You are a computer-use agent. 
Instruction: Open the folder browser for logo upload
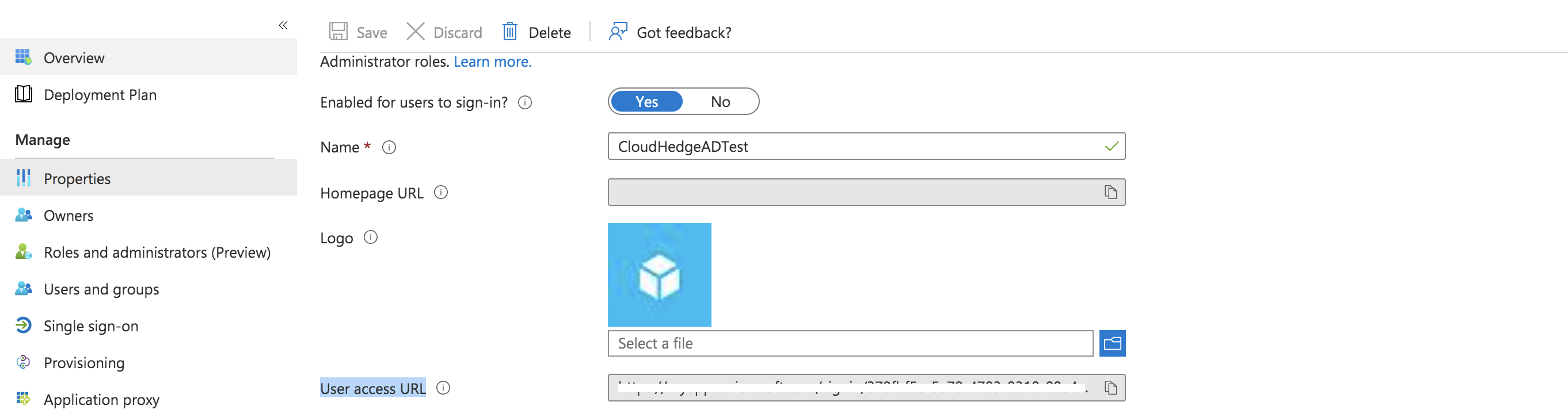pyautogui.click(x=1113, y=343)
